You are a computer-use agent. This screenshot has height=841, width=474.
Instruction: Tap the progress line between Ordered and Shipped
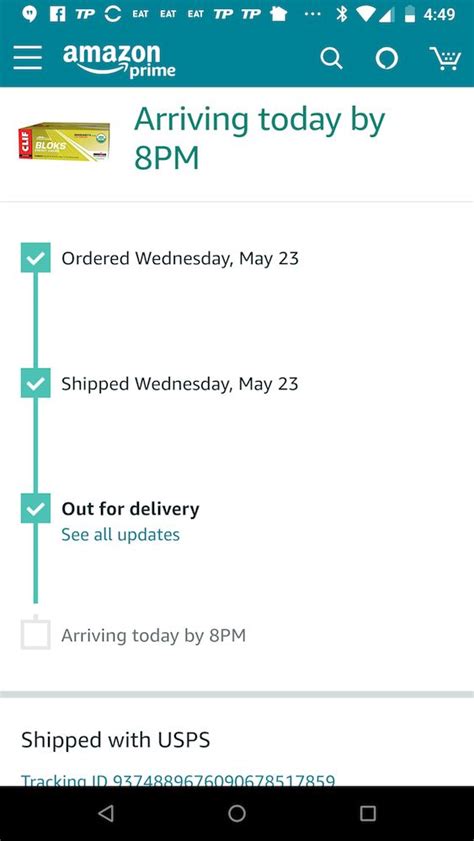(35, 320)
